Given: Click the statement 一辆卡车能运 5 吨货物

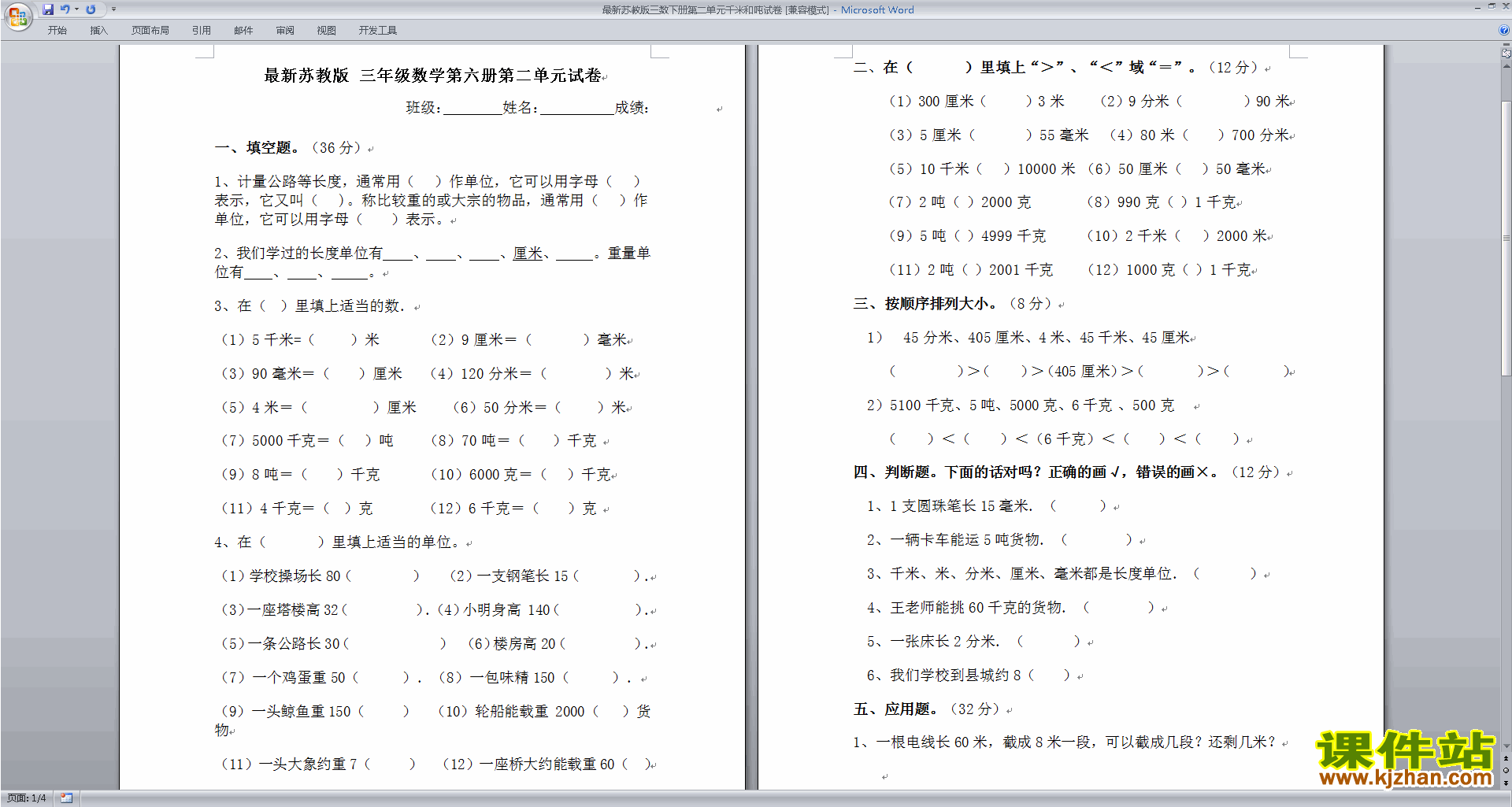Looking at the screenshot, I should tap(965, 540).
